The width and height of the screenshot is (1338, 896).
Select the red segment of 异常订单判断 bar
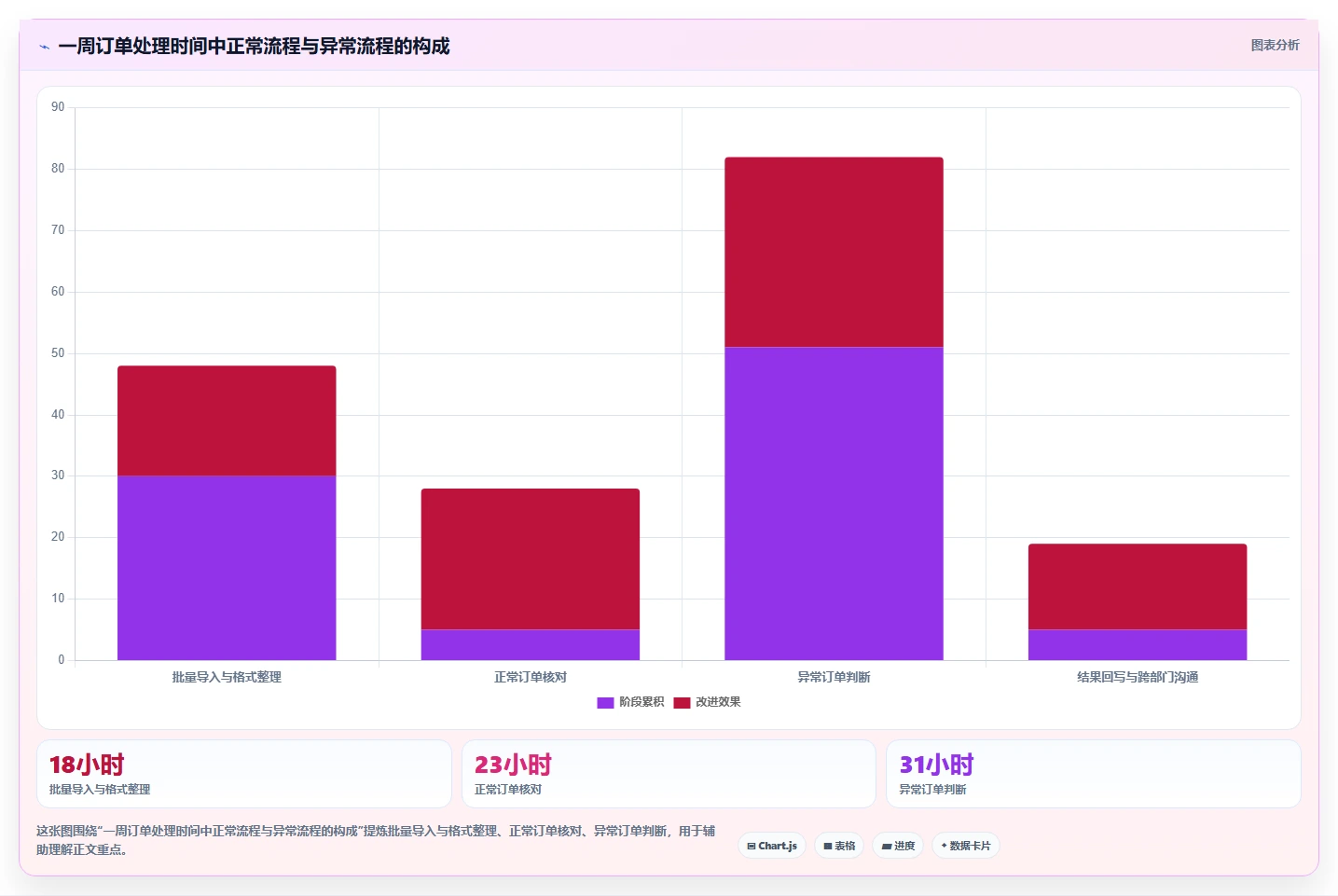coord(834,252)
